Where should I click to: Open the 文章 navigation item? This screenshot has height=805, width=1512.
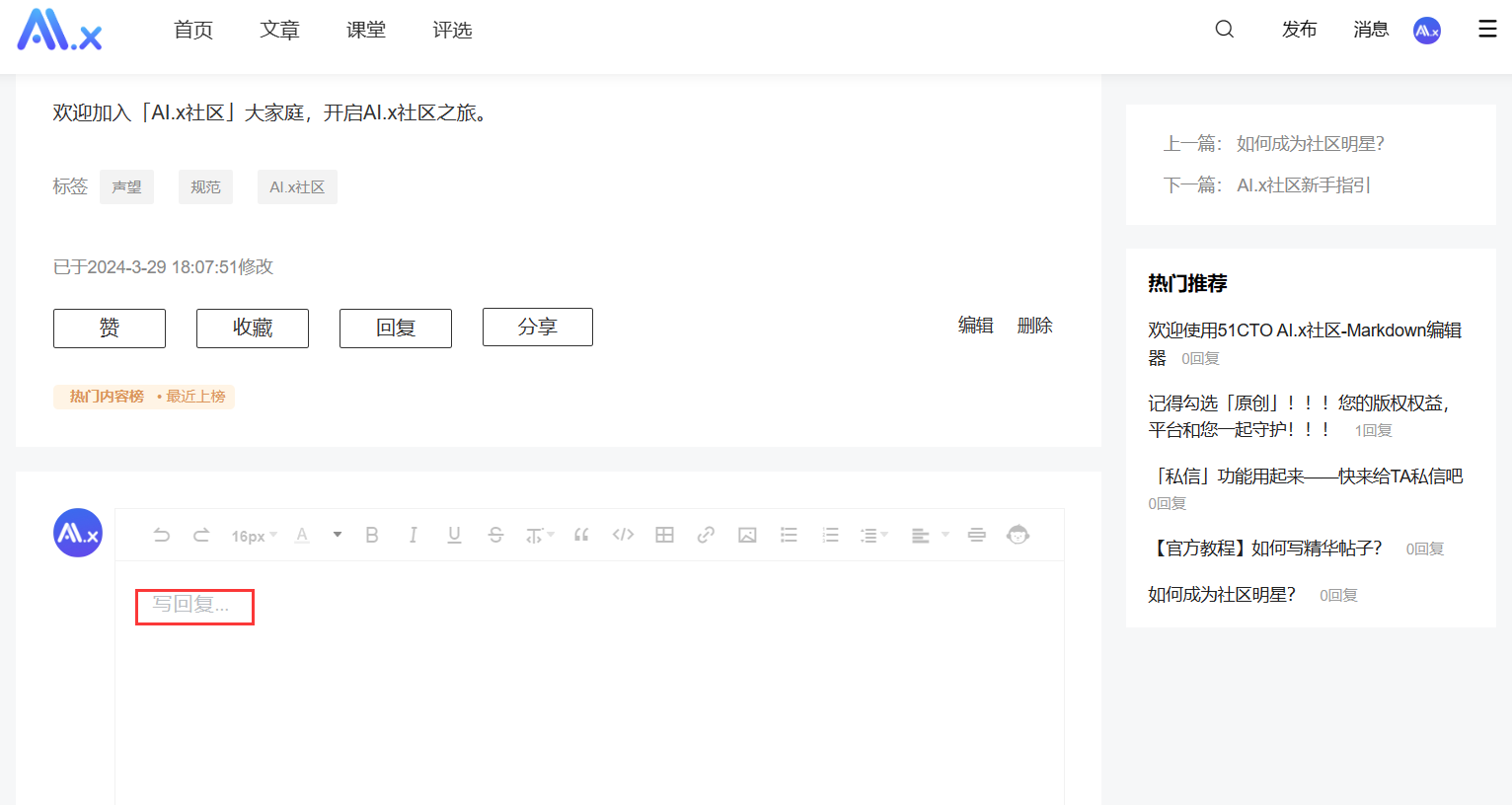(x=279, y=30)
